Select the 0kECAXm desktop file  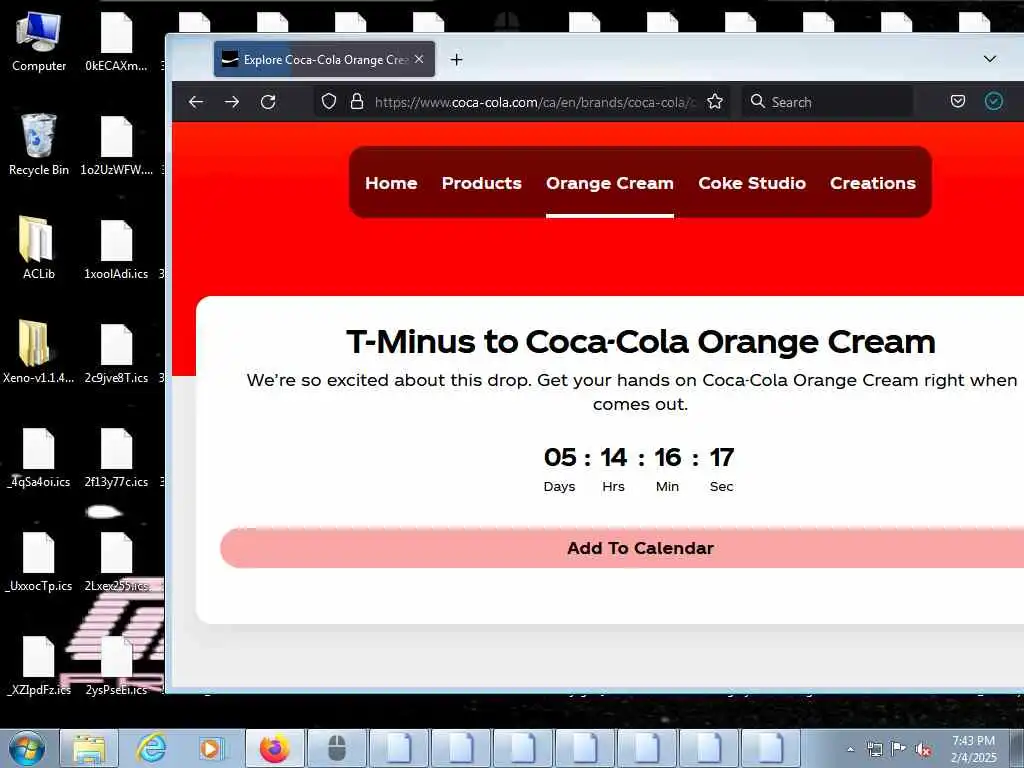(116, 41)
